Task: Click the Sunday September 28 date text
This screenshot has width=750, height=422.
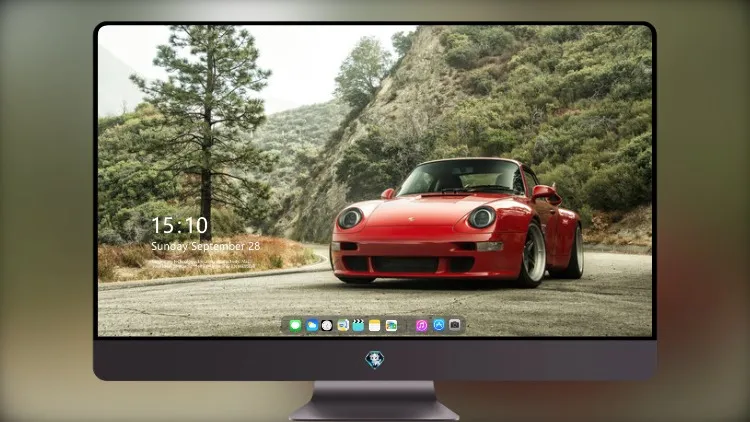Action: coord(206,246)
